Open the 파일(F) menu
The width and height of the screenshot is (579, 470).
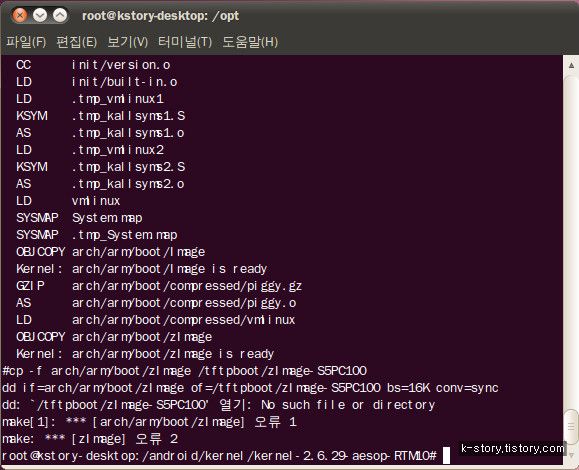[x=26, y=42]
